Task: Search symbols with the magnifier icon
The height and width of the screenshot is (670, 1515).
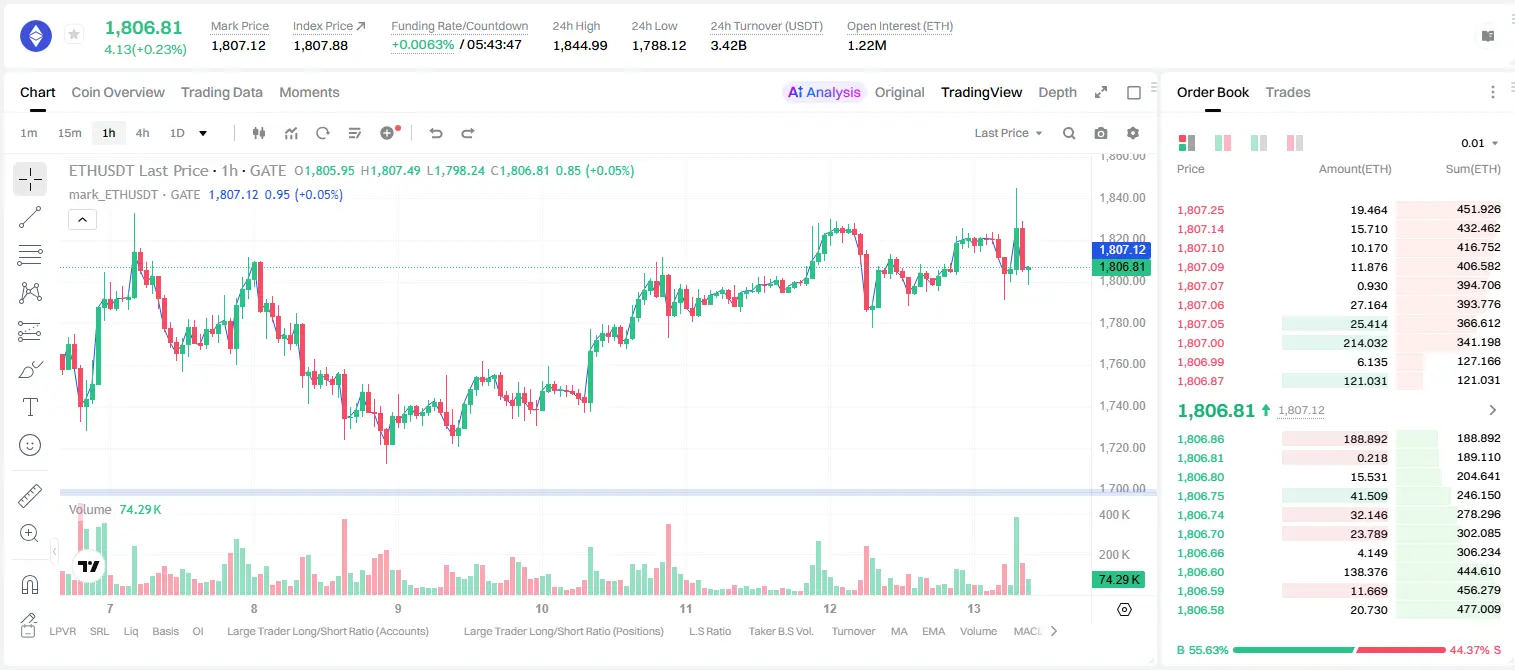Action: [x=1069, y=133]
